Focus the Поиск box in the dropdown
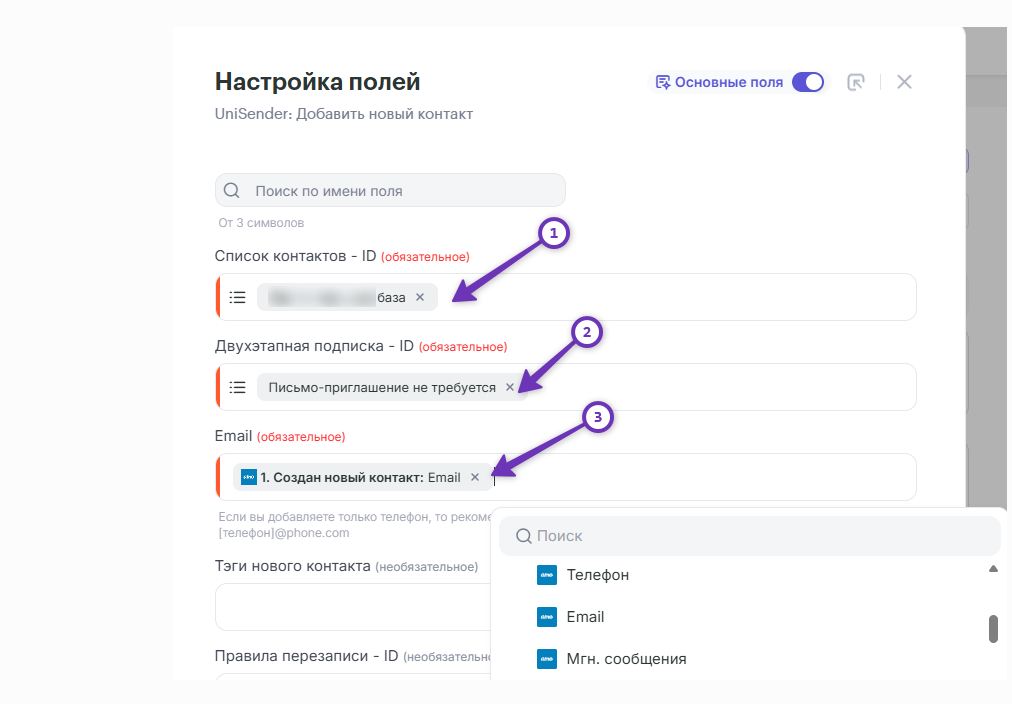Screen dimensions: 1012x704 [x=749, y=536]
